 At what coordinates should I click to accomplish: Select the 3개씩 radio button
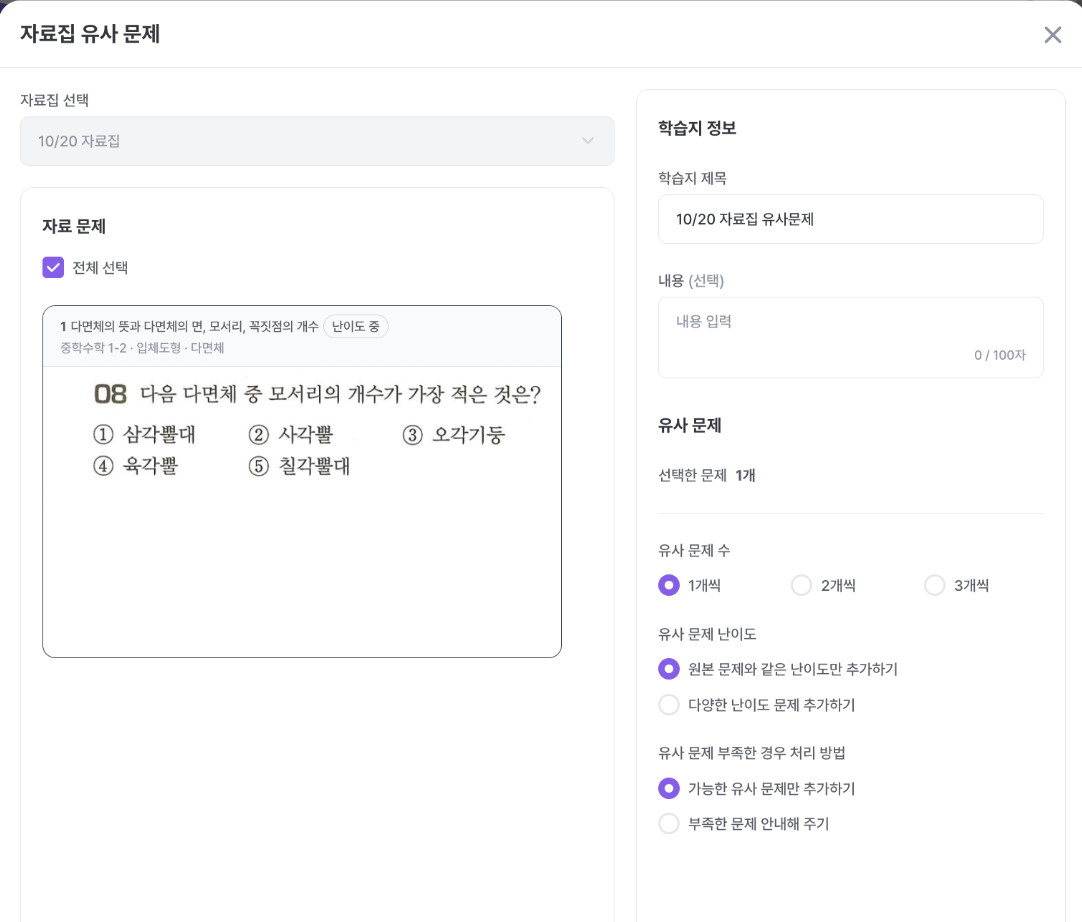point(934,585)
